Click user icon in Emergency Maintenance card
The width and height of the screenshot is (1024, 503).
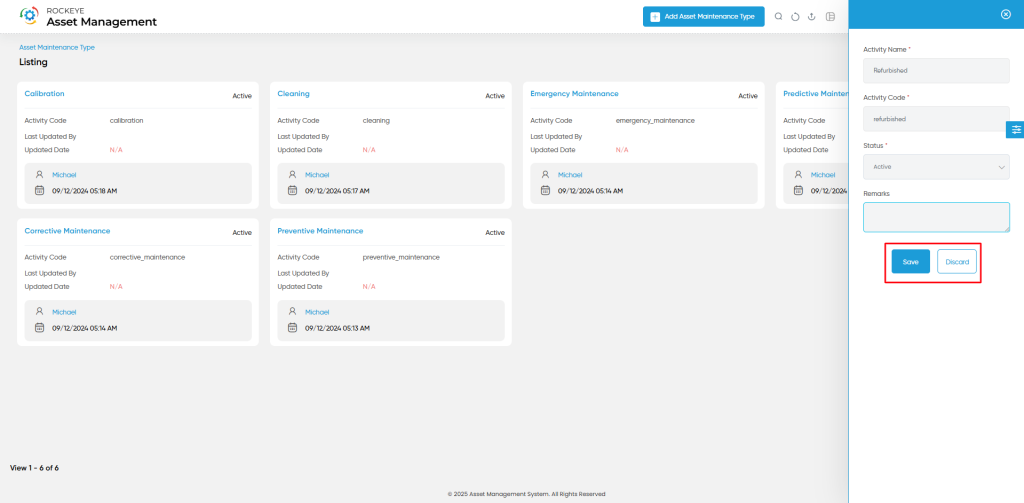pos(545,174)
